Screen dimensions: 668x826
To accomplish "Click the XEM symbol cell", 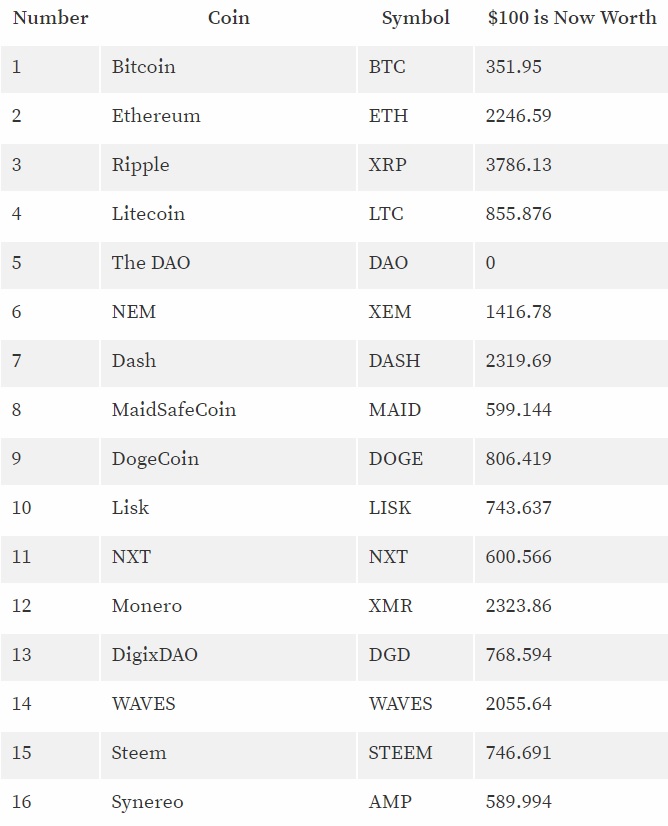I will (x=390, y=312).
